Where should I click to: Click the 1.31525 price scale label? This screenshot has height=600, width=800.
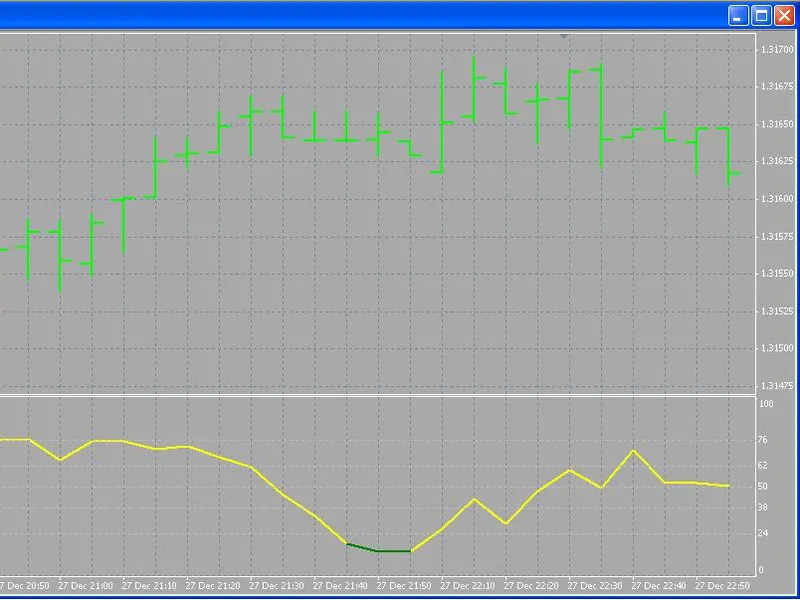pyautogui.click(x=777, y=311)
